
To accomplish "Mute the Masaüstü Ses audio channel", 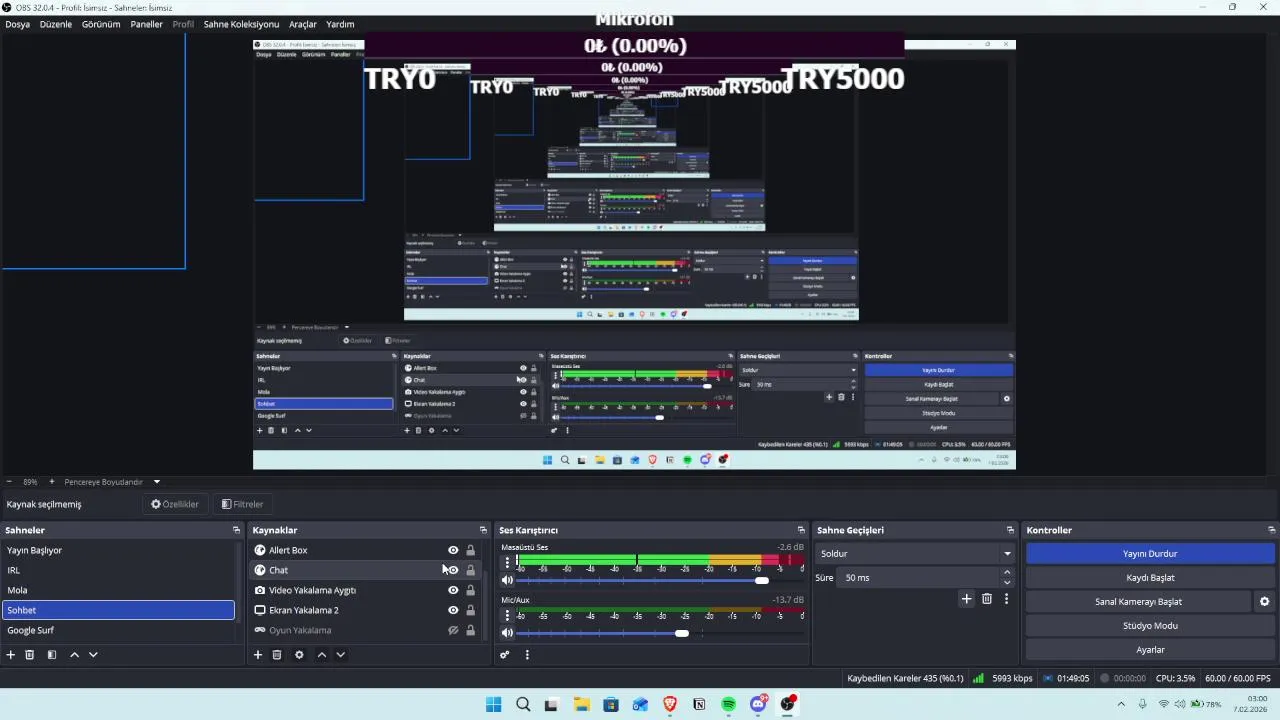I will (507, 580).
